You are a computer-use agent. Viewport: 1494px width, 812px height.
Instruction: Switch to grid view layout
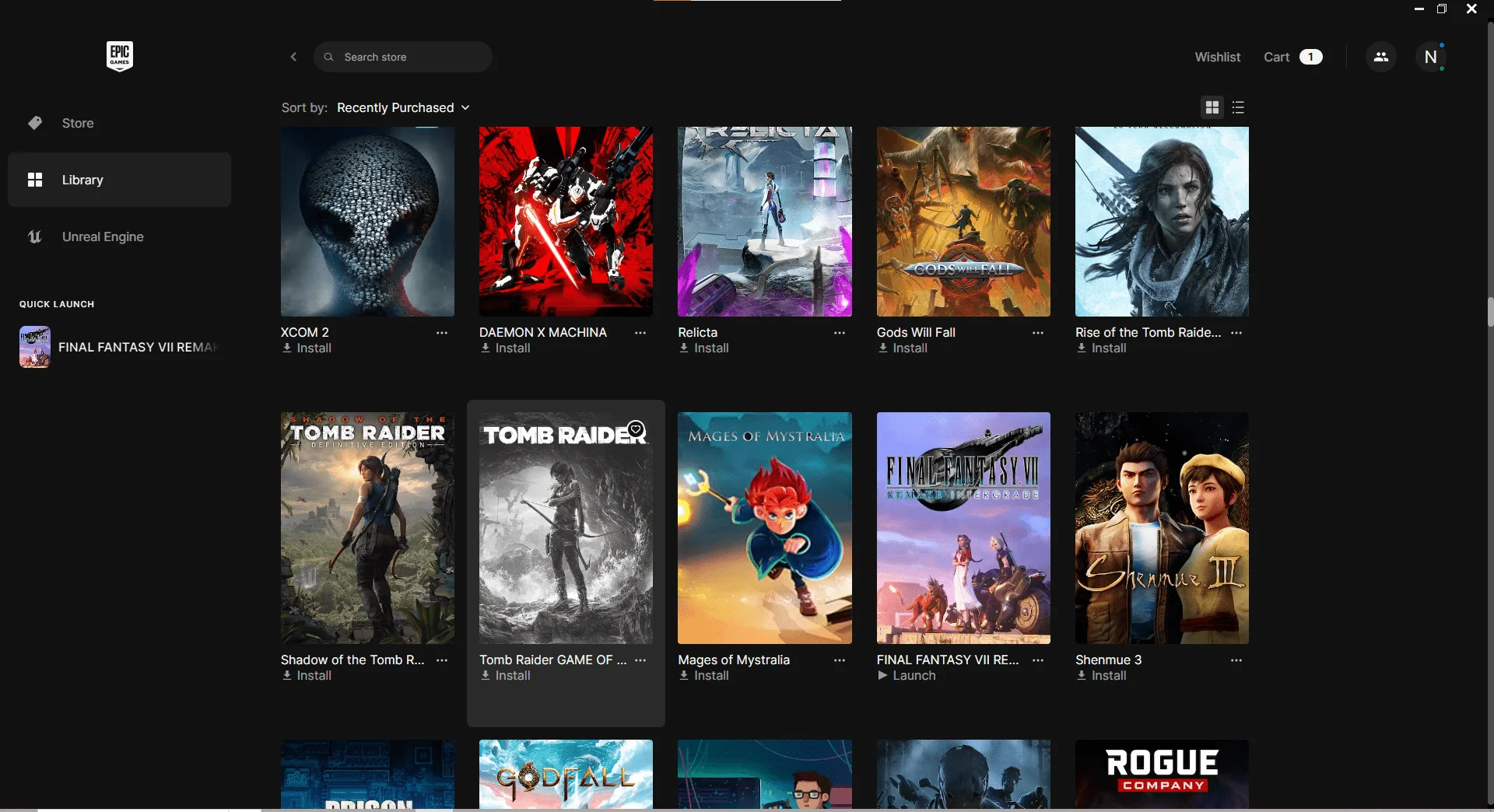point(1212,107)
